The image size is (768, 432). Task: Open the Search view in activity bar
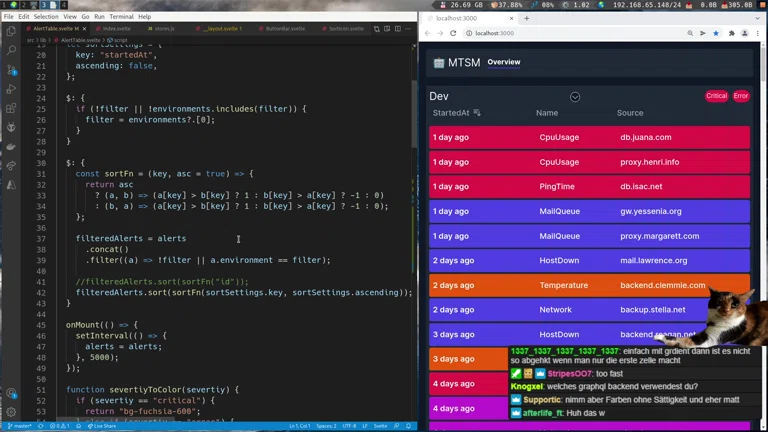(x=11, y=50)
